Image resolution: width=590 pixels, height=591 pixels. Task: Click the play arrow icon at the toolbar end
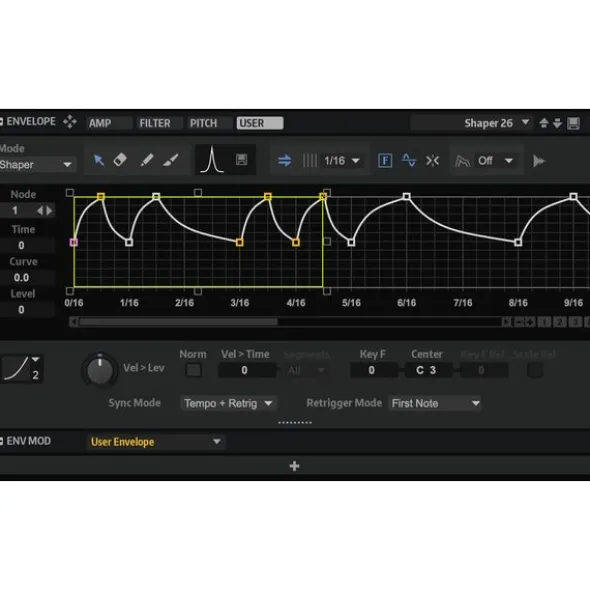(539, 161)
